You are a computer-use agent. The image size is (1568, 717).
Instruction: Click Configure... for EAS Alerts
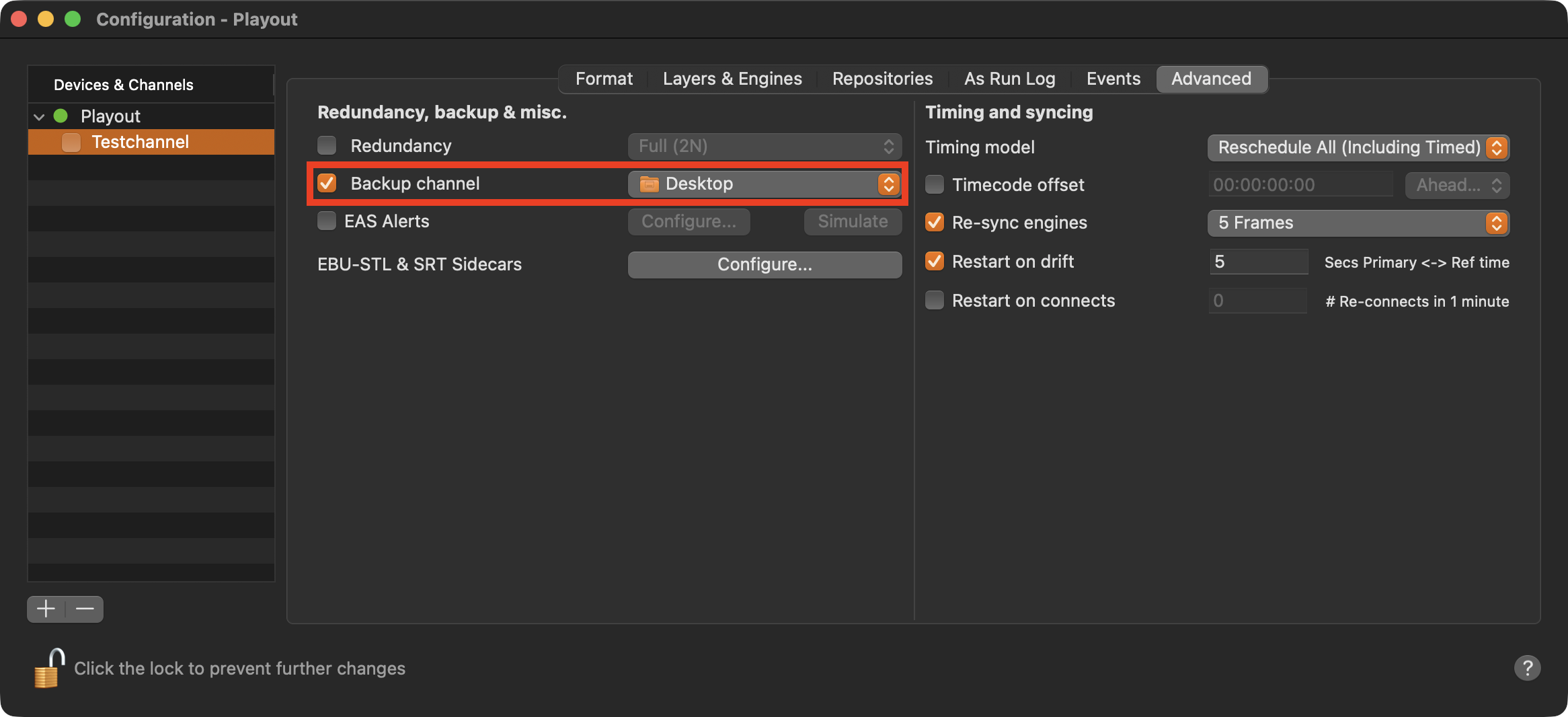[x=689, y=221]
